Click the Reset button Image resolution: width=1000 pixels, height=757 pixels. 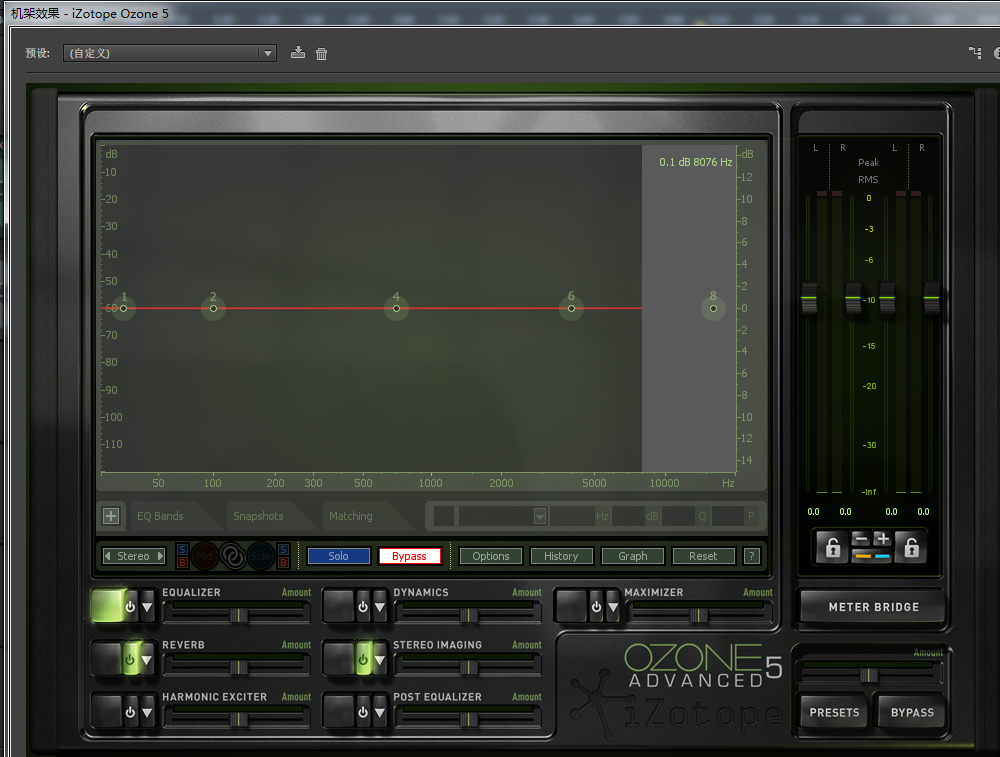tap(703, 556)
